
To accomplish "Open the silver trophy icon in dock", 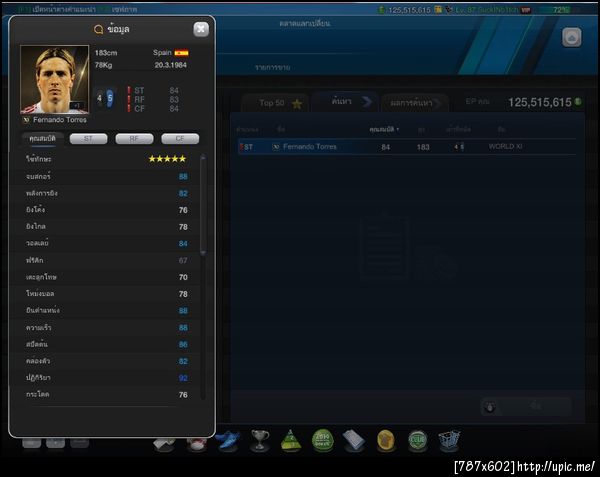I will click(x=260, y=440).
